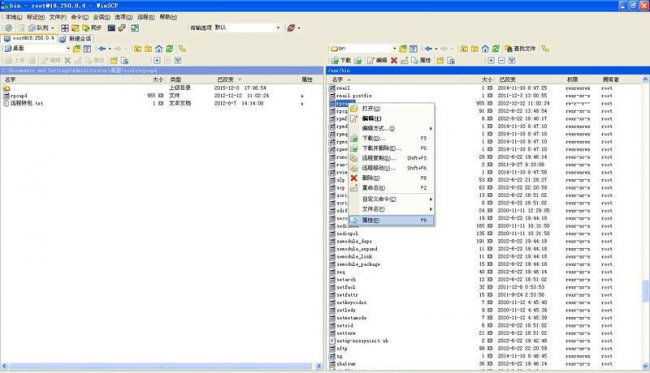
Task: Click home directory icon in remote panel
Action: 485,48
